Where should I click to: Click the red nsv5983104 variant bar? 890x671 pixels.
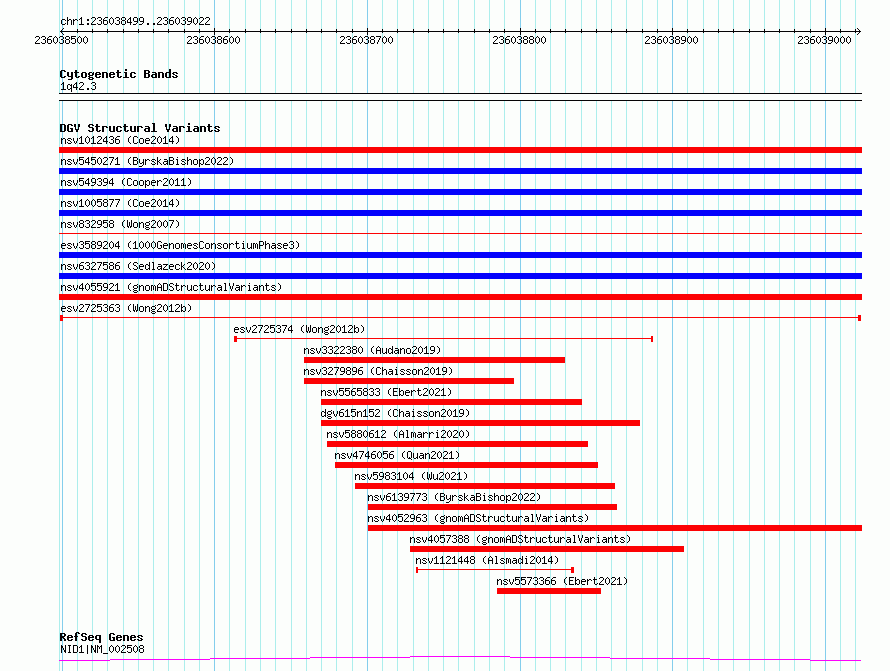(485, 486)
